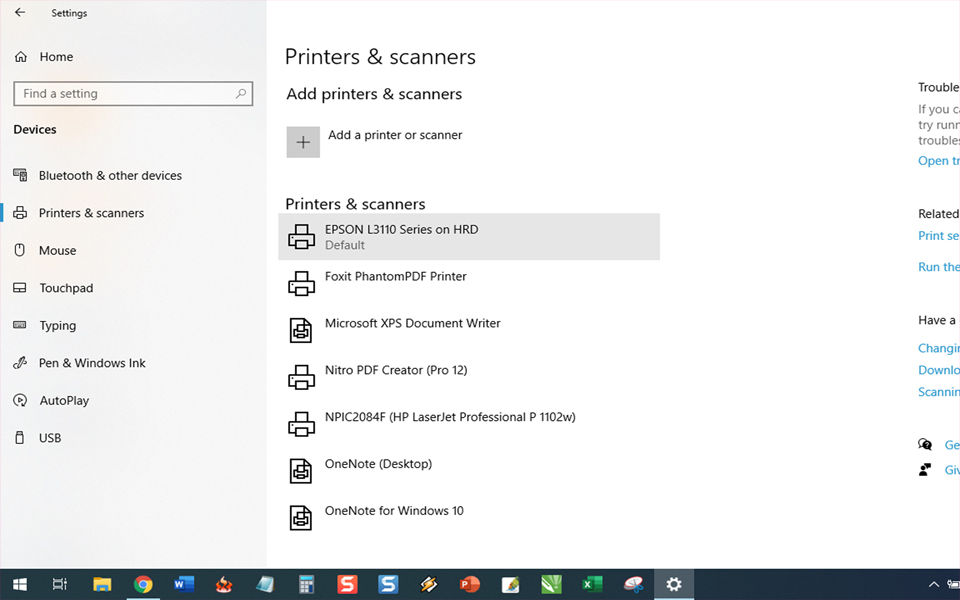Click the magnifier icon in the search box
Viewport: 960px width, 600px height.
(241, 93)
